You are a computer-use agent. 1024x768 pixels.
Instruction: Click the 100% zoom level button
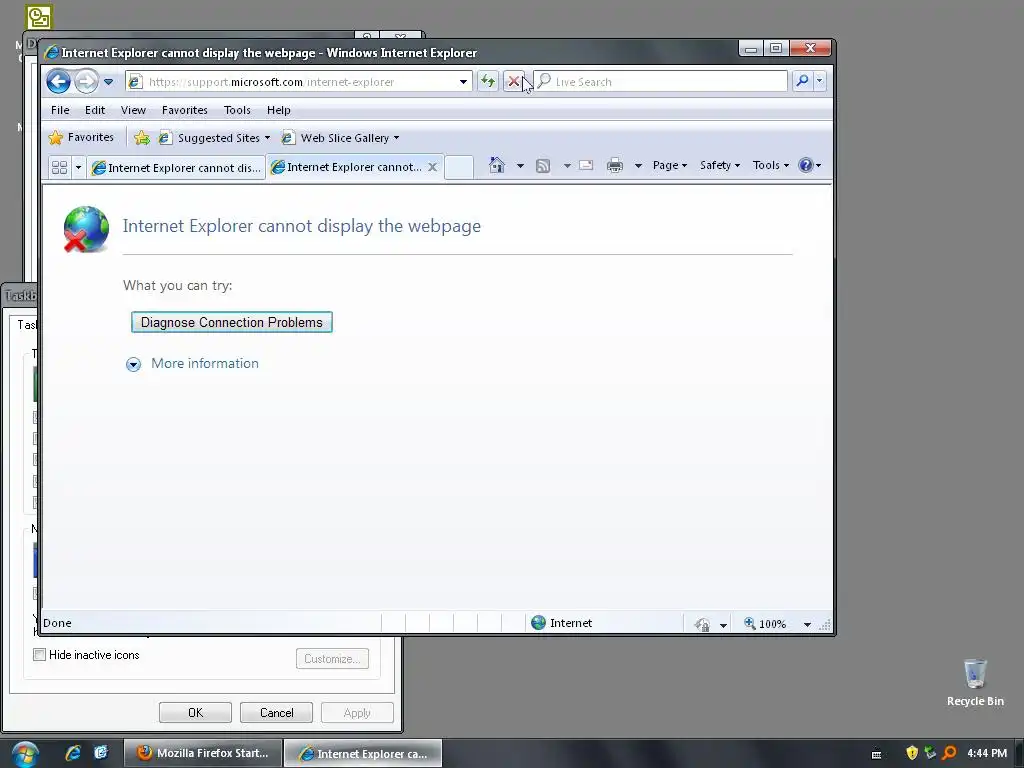(765, 624)
